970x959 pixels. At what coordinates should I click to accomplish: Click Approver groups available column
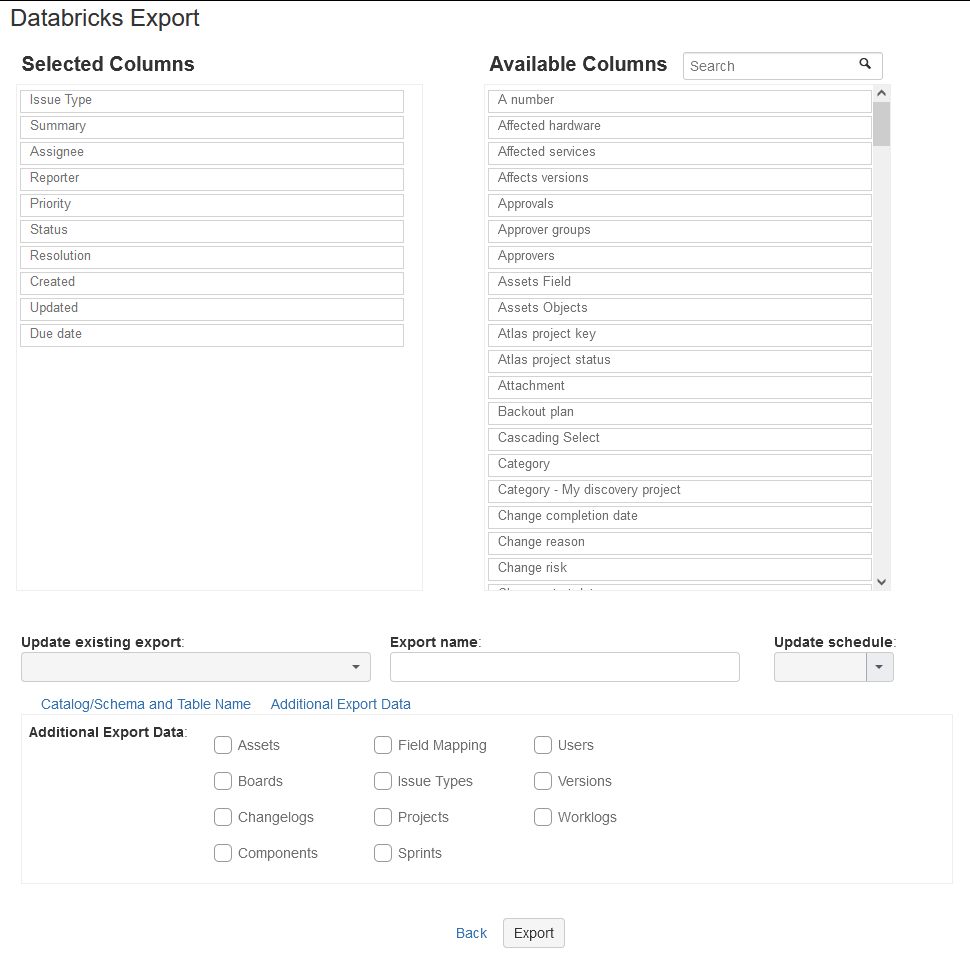click(680, 231)
